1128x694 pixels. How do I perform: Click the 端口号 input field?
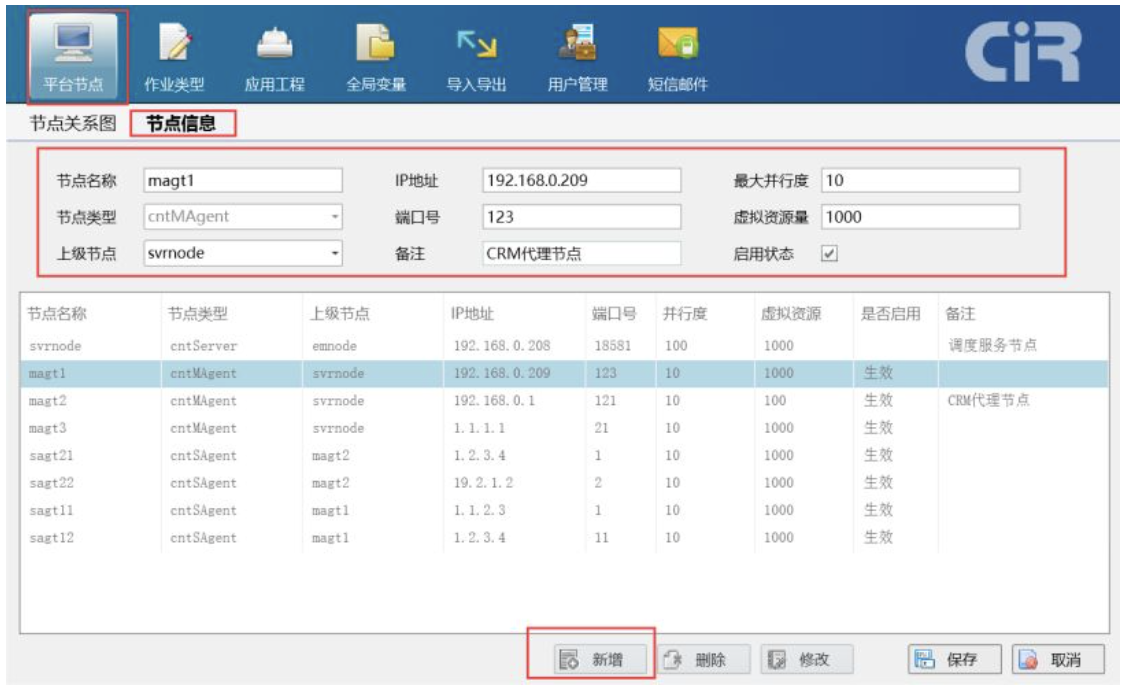click(581, 216)
